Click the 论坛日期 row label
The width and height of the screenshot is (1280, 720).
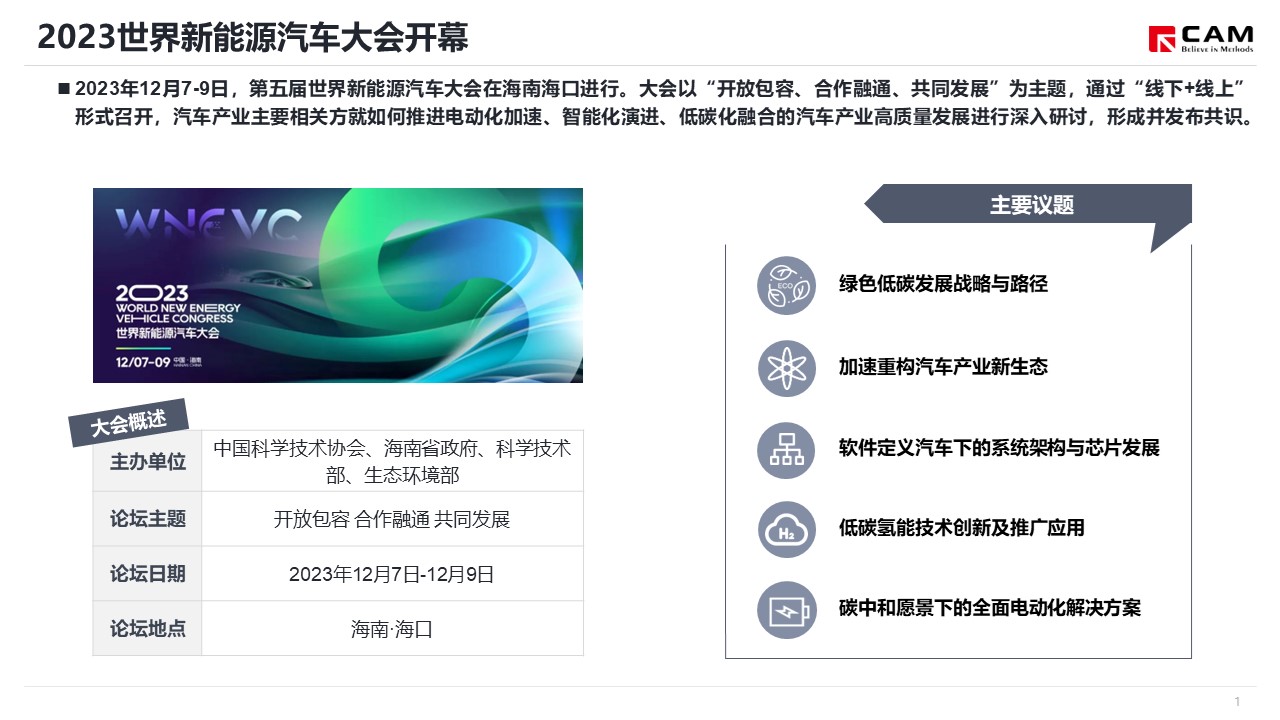click(148, 574)
